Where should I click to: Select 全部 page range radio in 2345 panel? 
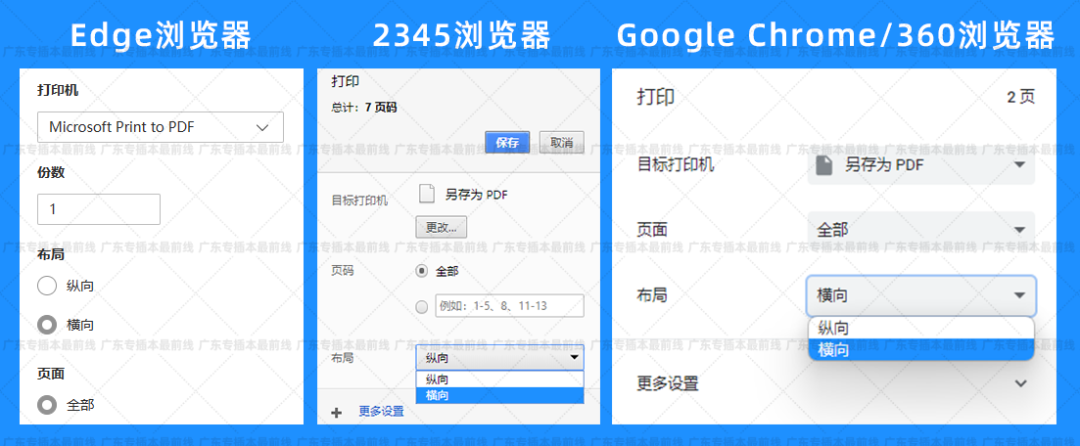tap(421, 270)
